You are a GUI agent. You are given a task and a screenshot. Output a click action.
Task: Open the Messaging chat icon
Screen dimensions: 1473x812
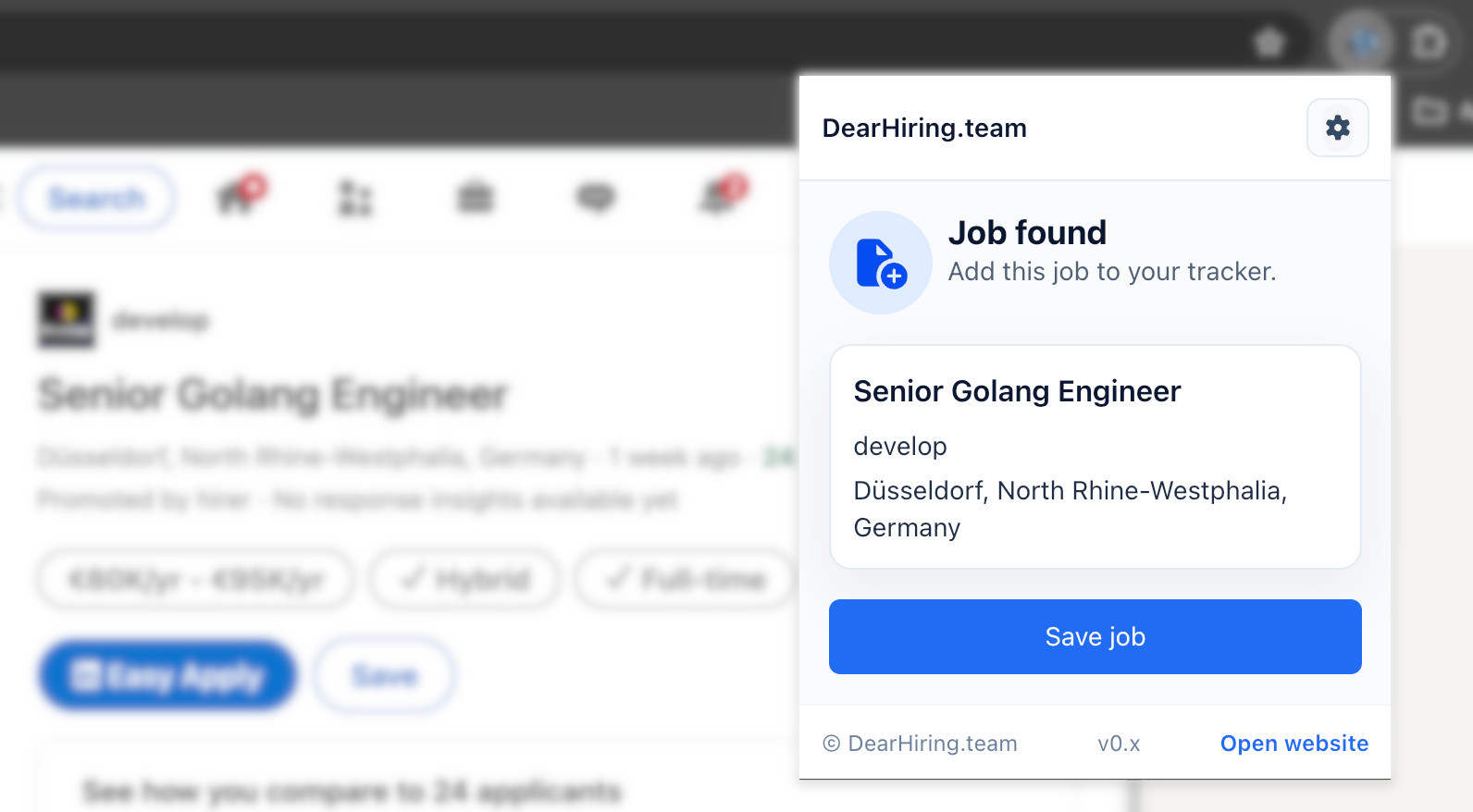pyautogui.click(x=595, y=197)
